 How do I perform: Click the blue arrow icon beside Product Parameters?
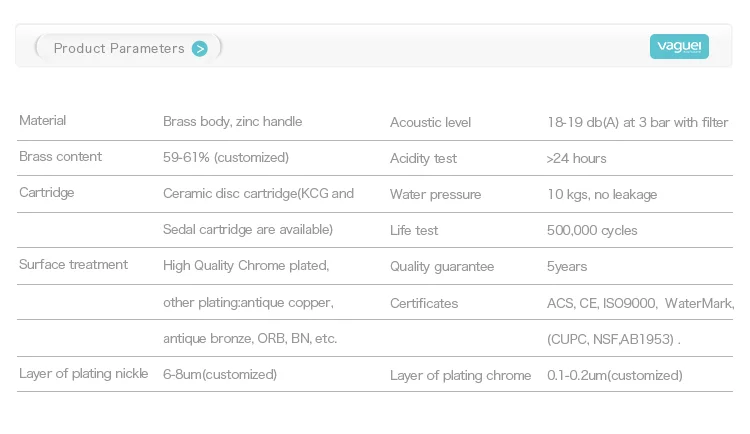(x=200, y=48)
